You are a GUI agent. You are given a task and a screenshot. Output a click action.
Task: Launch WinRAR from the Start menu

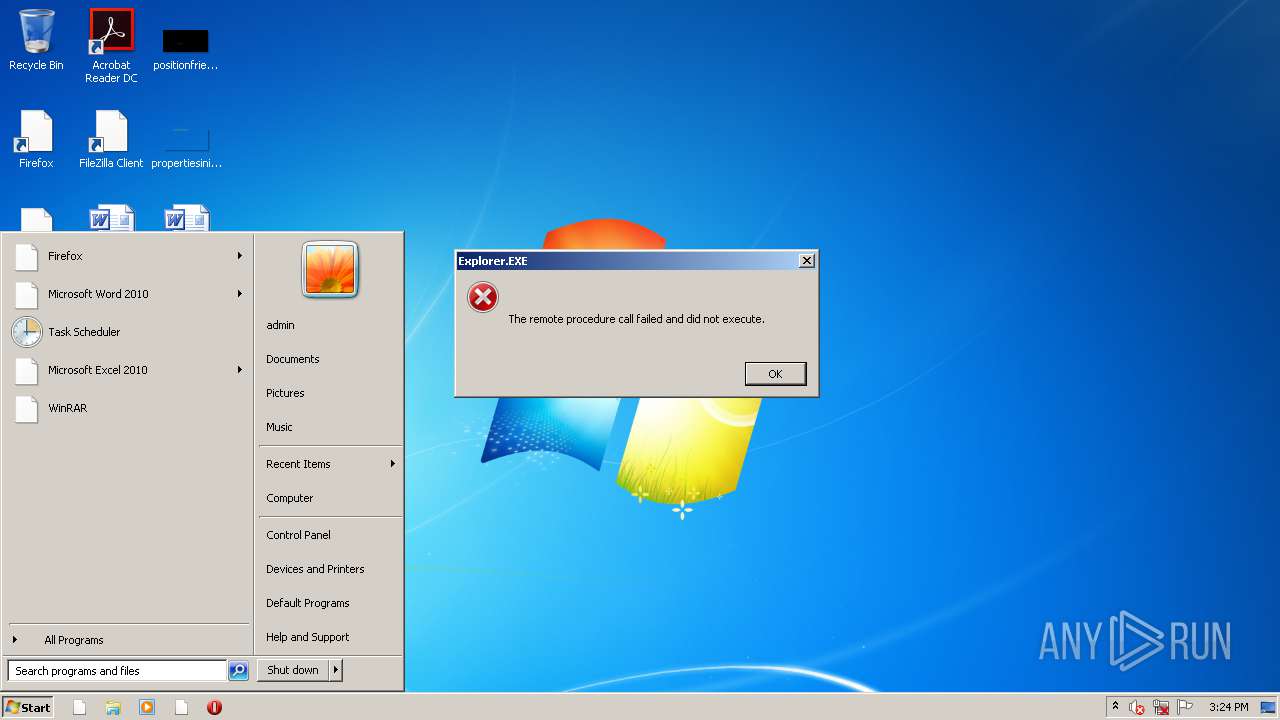tap(128, 408)
